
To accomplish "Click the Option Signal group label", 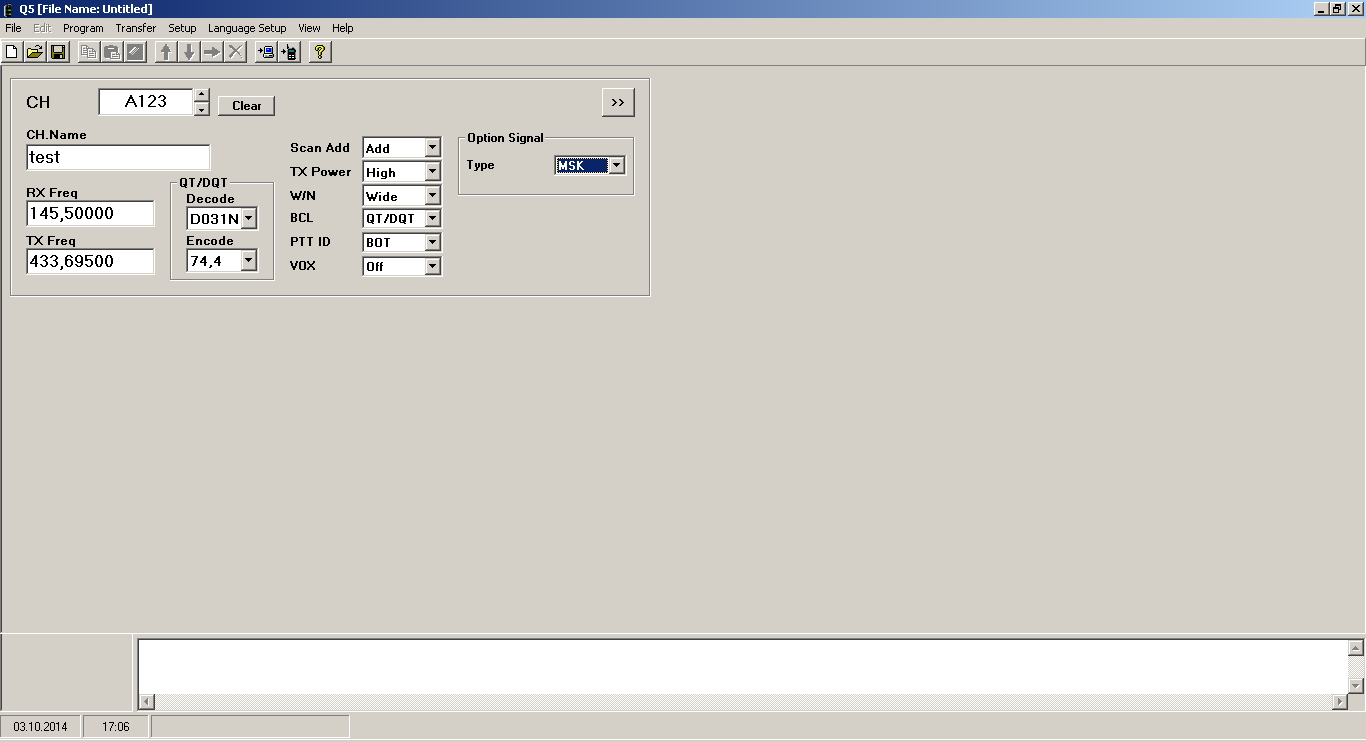I will coord(505,138).
